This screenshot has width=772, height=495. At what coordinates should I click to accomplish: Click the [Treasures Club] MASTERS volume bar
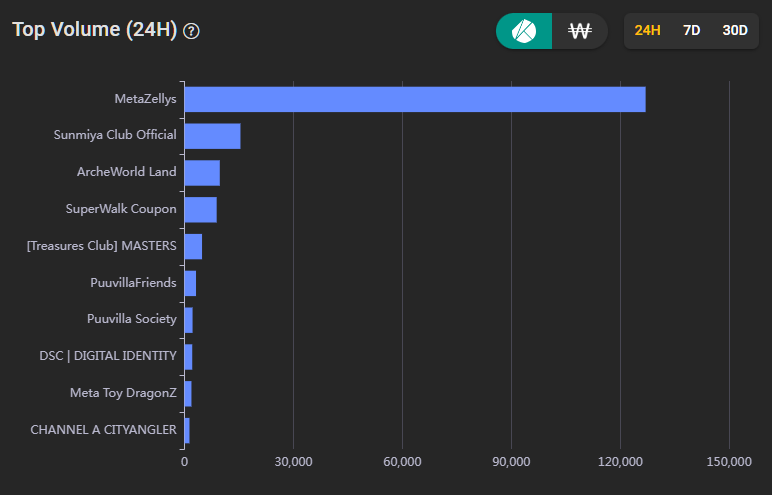193,247
